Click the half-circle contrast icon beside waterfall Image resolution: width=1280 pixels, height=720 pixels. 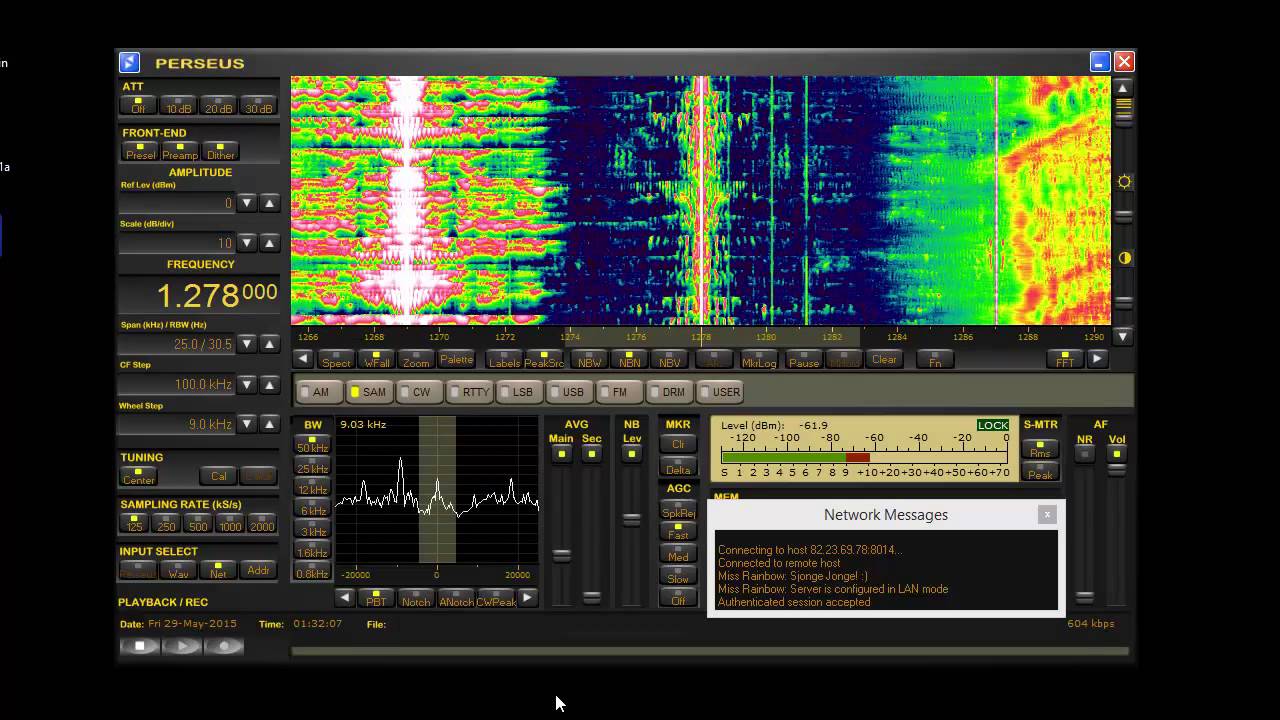click(1124, 258)
